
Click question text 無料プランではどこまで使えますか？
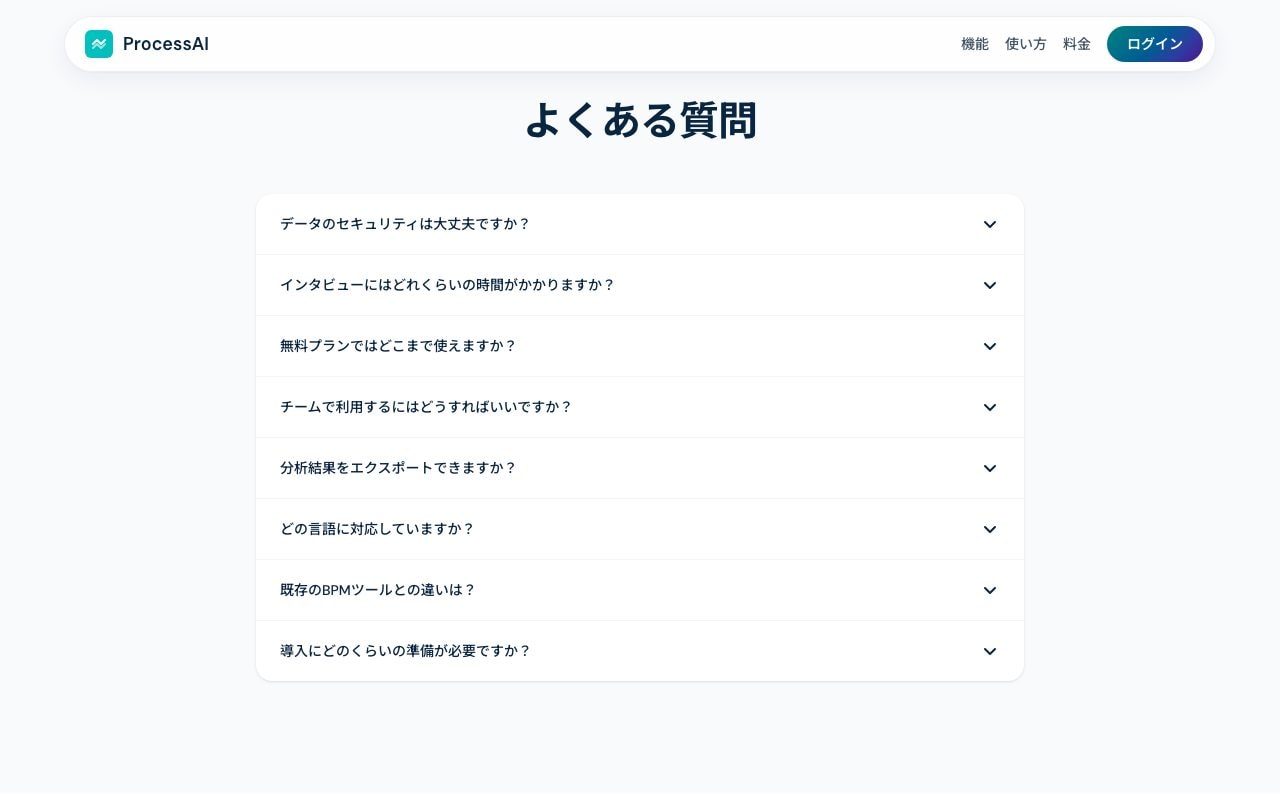click(398, 346)
